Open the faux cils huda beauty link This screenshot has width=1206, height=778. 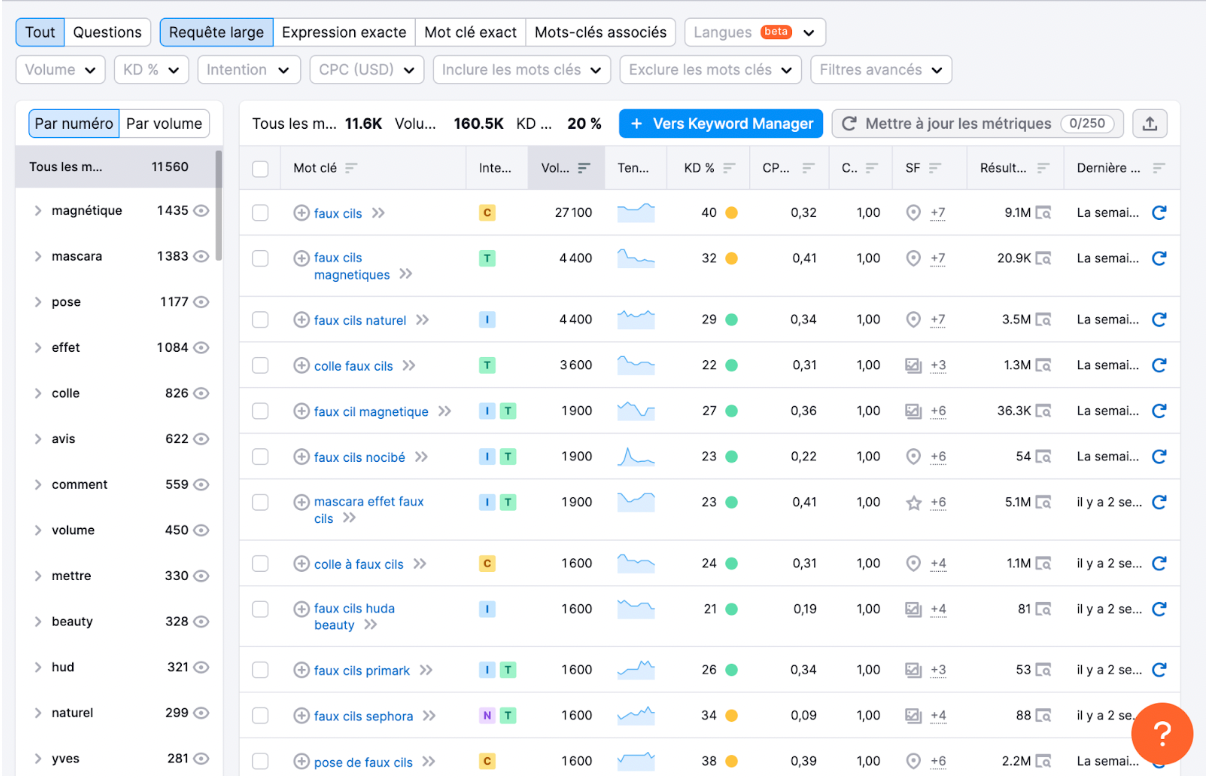(x=354, y=616)
